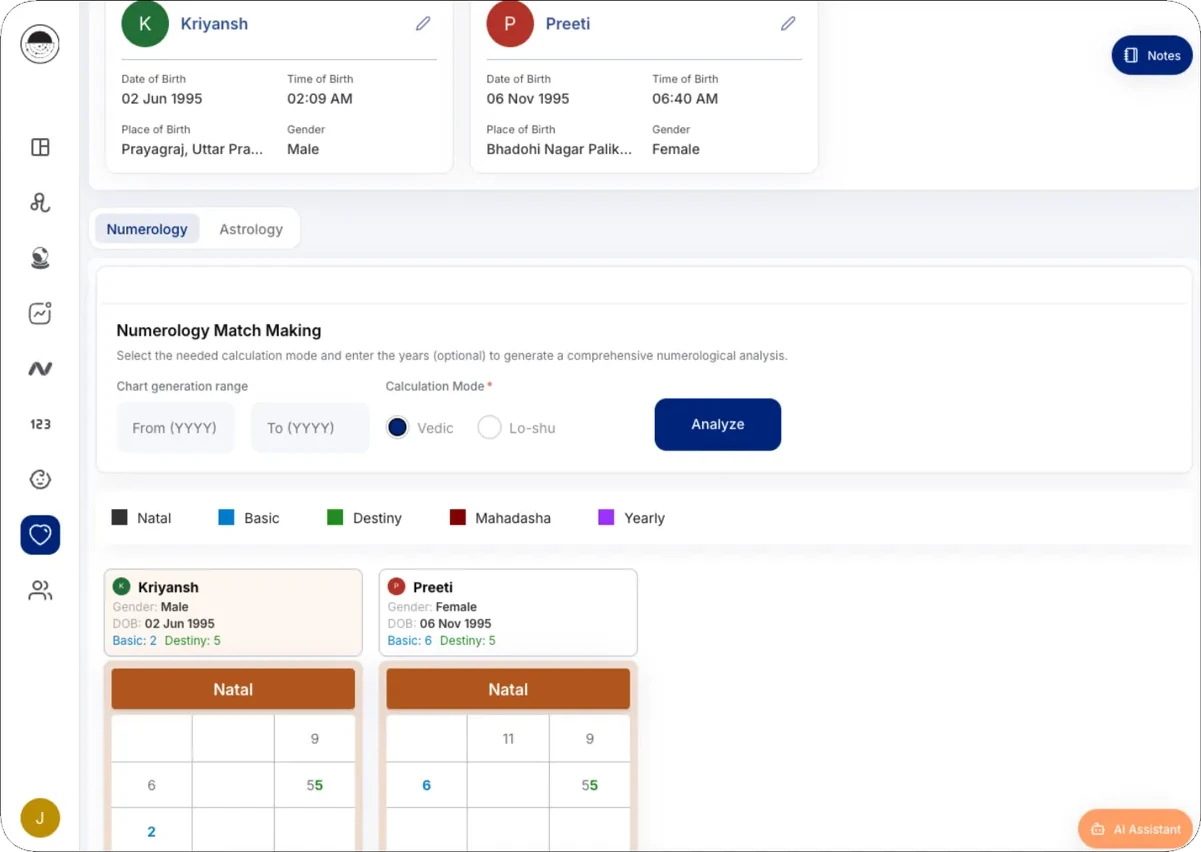
Task: Select the Lo-shu calculation mode
Action: 489,428
